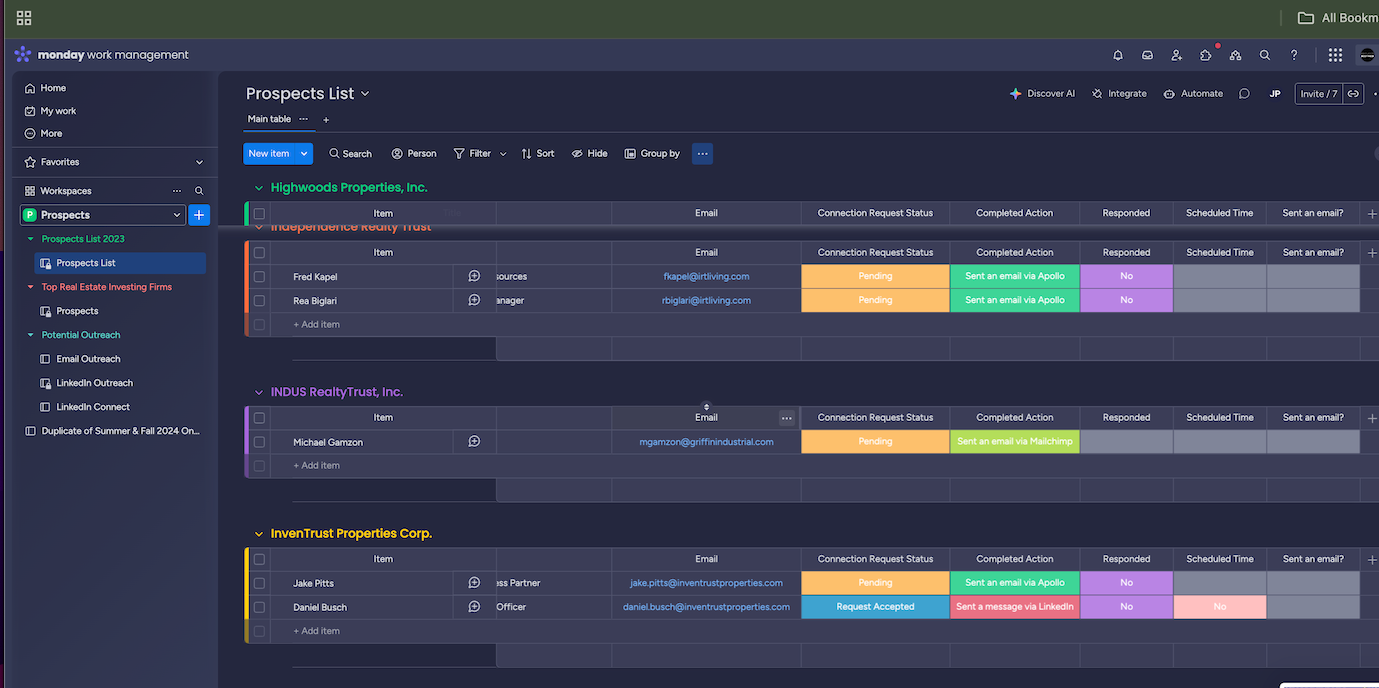Add a column to the InvenTrust group
The image size is (1379, 688).
pos(1371,560)
